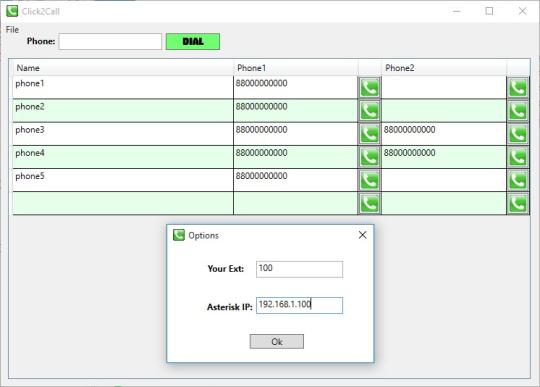Click empty Phone2 cell in phone1 row
The image size is (540, 387).
pos(444,87)
